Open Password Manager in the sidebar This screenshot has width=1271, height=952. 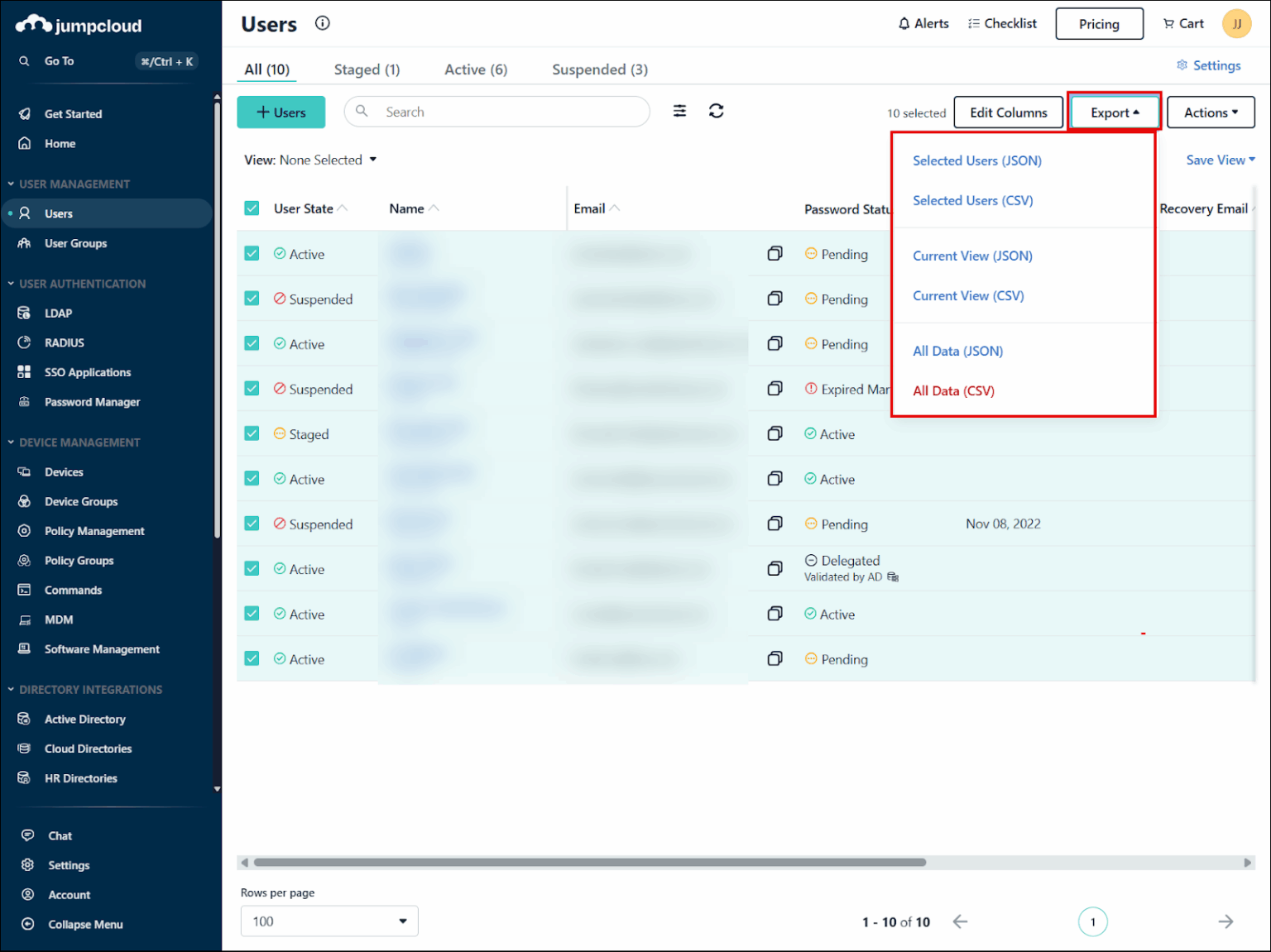(92, 401)
